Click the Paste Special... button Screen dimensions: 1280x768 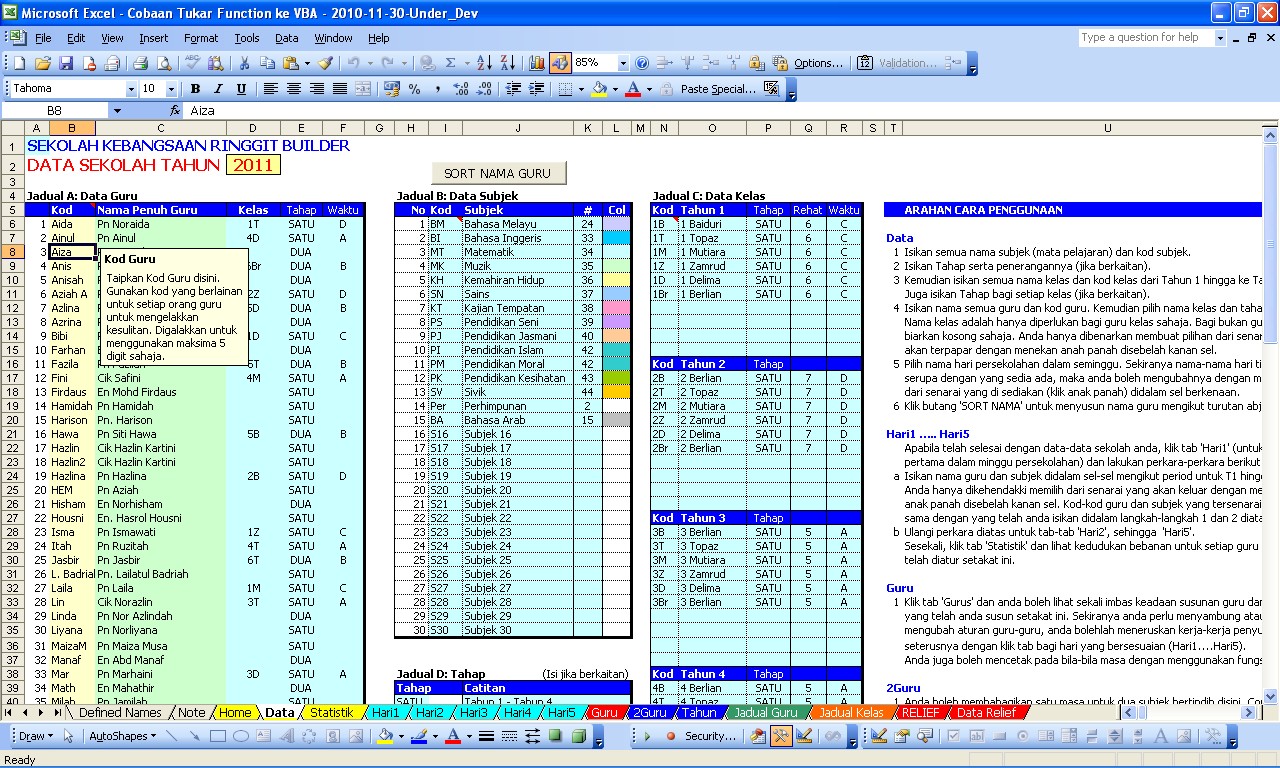tap(717, 89)
